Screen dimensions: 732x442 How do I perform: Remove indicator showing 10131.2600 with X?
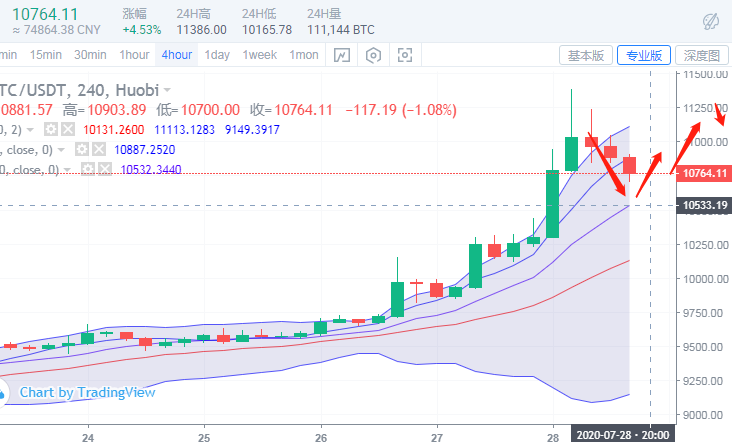[68, 129]
